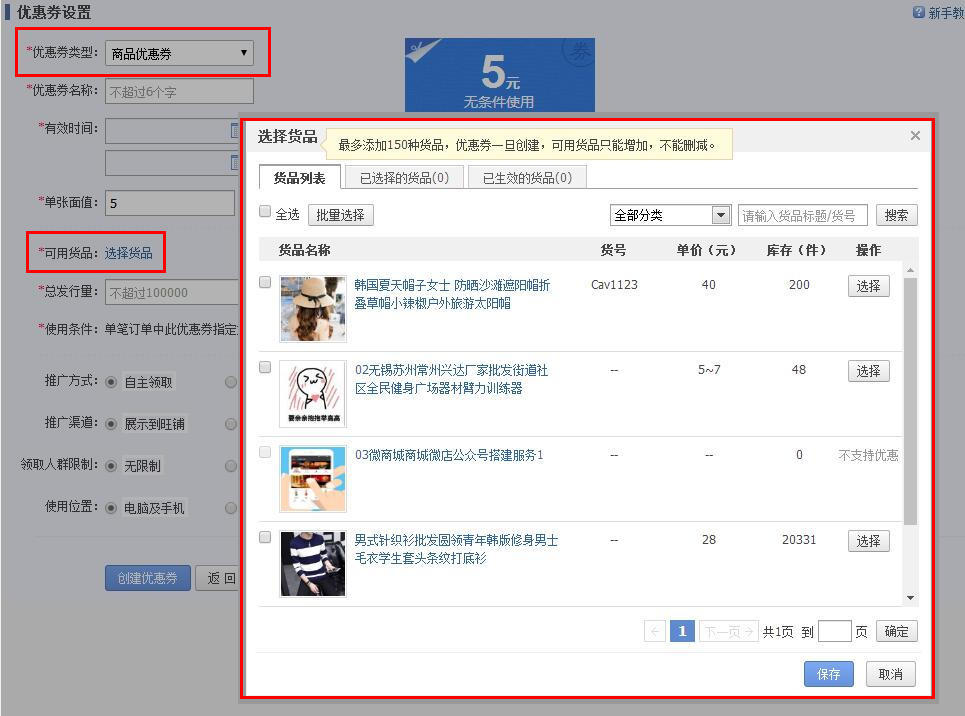
Task: Focus the page number jump field
Action: 835,631
